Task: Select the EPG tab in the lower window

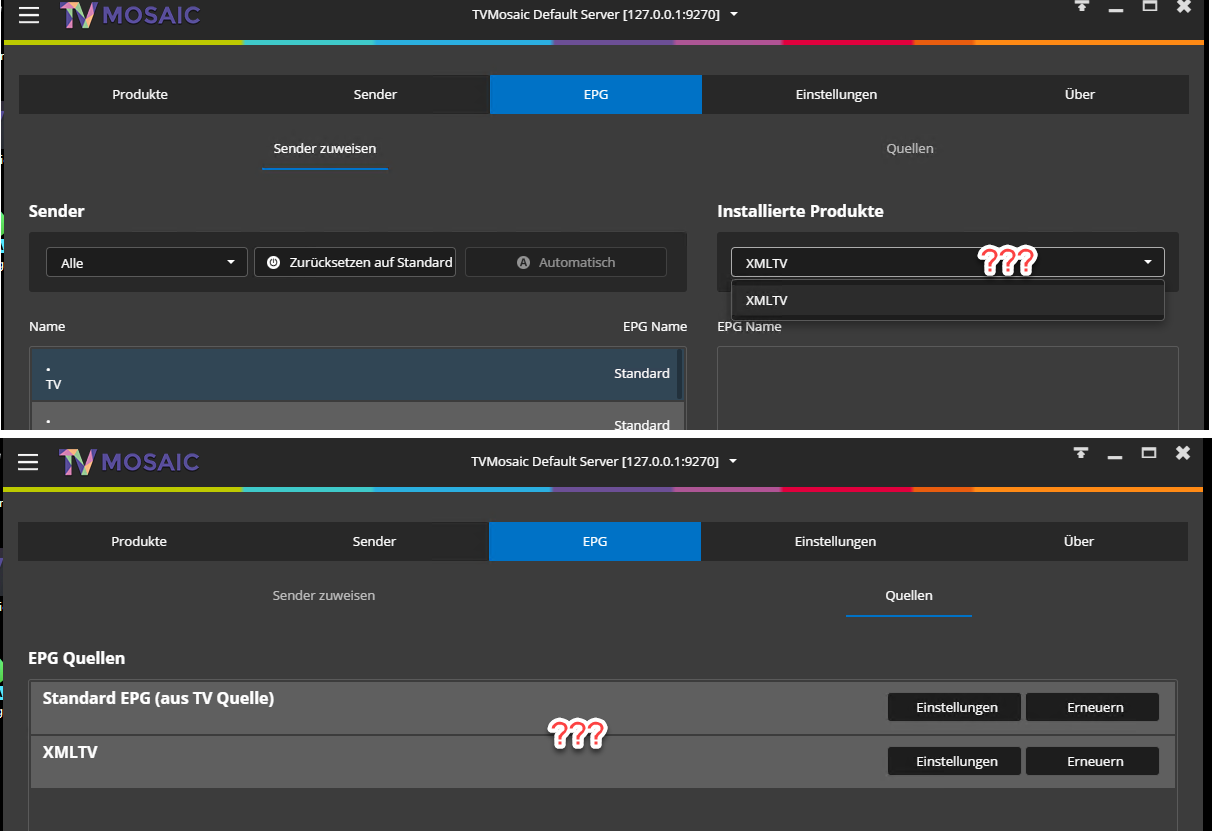Action: coord(595,542)
